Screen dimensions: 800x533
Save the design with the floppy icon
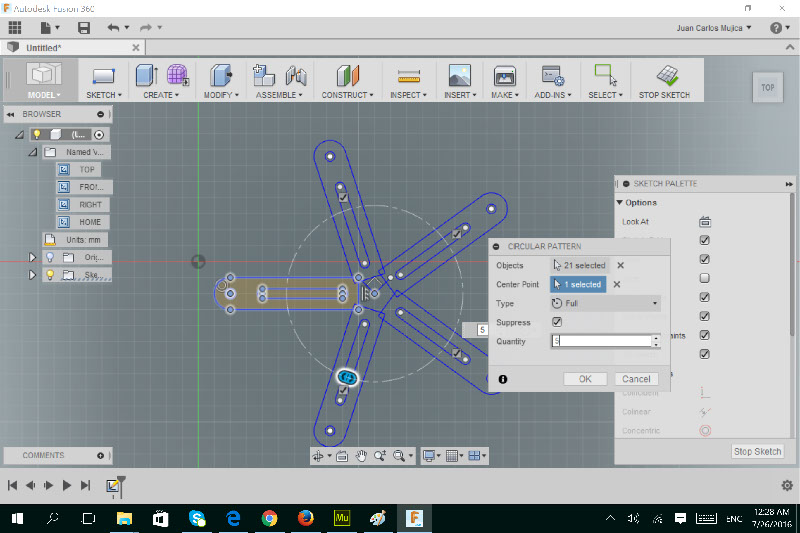tap(84, 28)
